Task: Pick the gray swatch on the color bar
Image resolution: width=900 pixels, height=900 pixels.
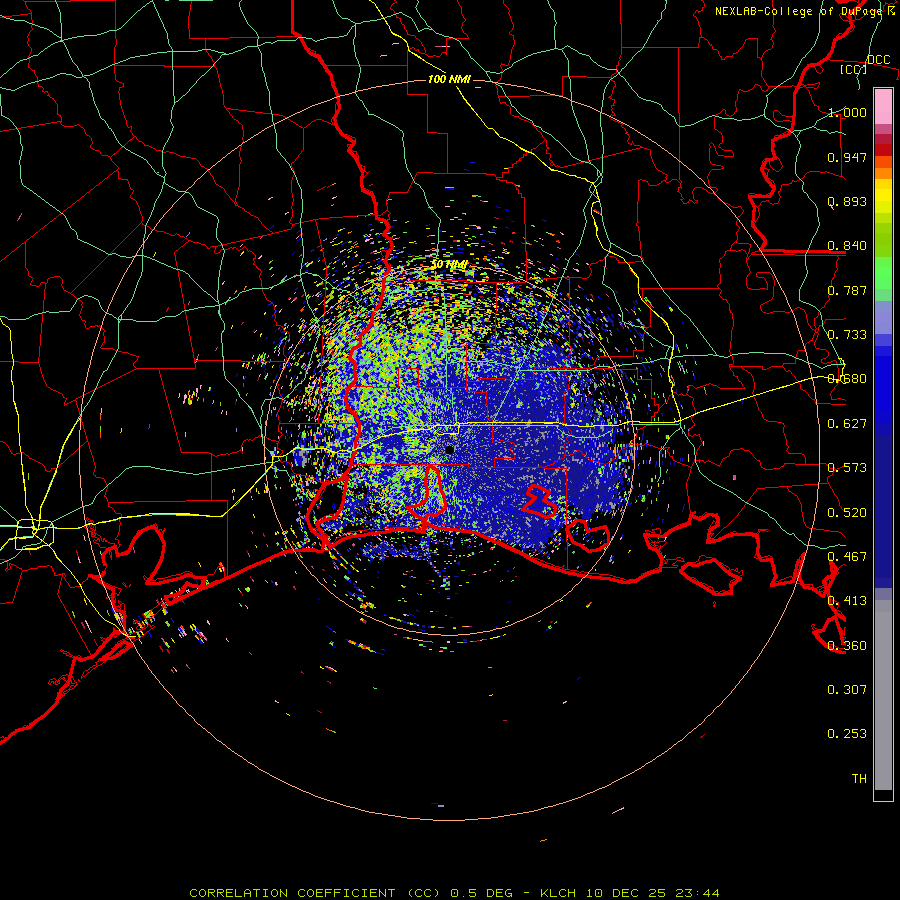Action: (x=883, y=695)
